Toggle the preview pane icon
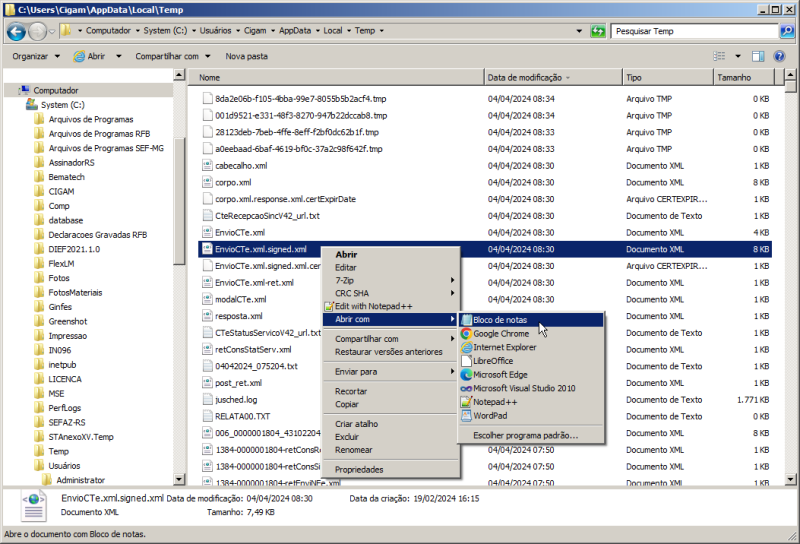The height and width of the screenshot is (544, 800). coord(758,56)
